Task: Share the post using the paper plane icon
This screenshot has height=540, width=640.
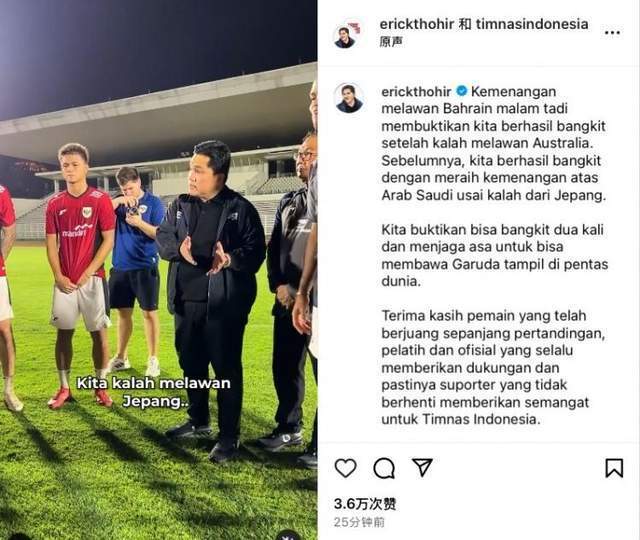Action: (x=422, y=467)
